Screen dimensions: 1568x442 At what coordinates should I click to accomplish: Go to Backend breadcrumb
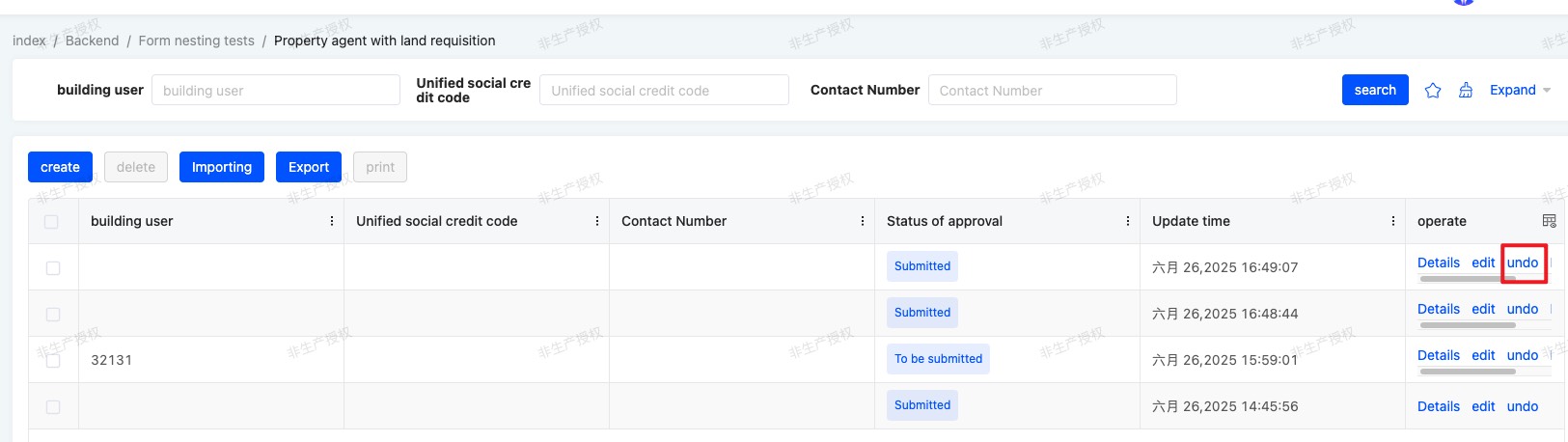click(92, 41)
